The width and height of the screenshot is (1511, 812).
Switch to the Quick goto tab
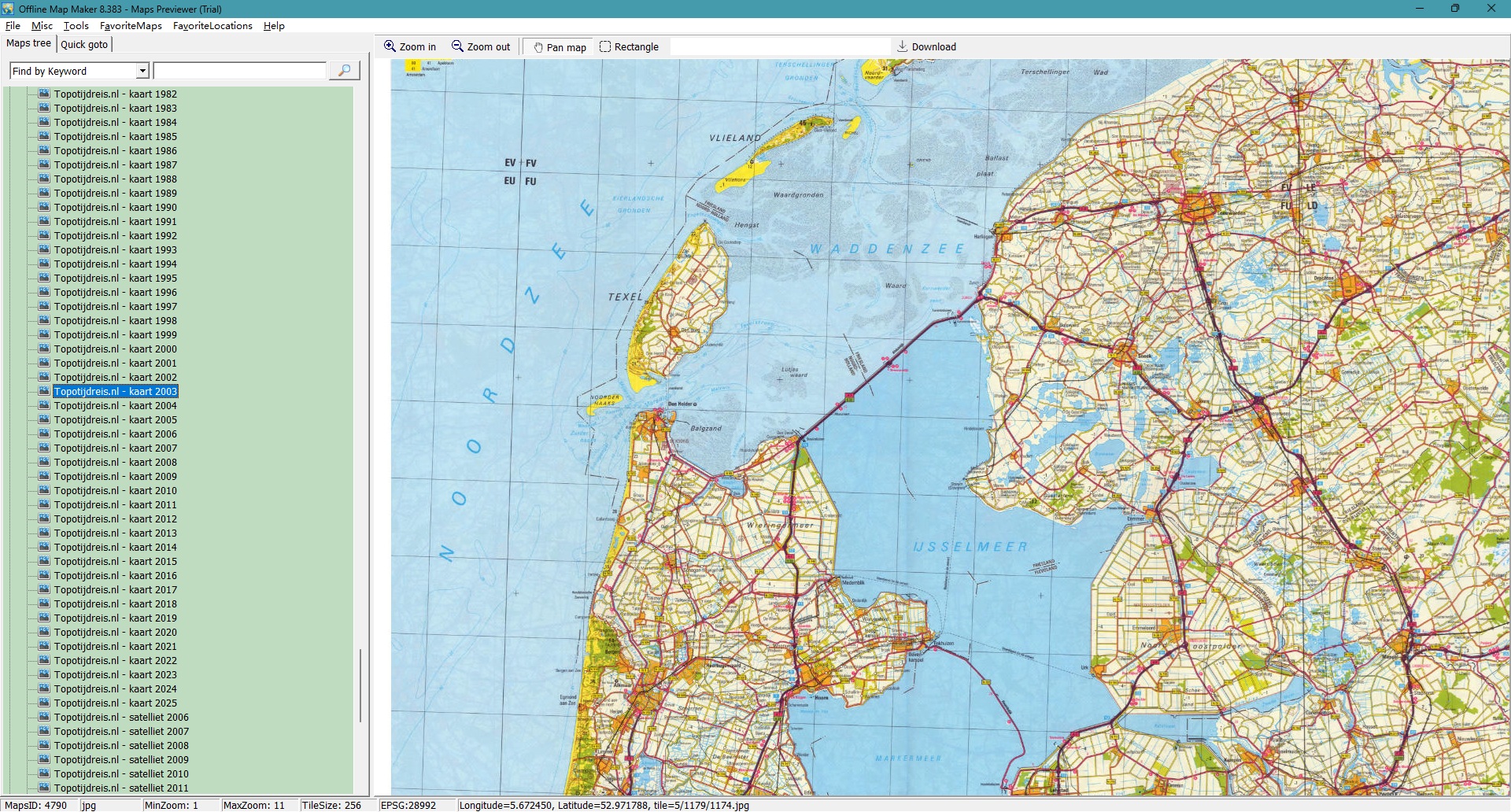[84, 44]
